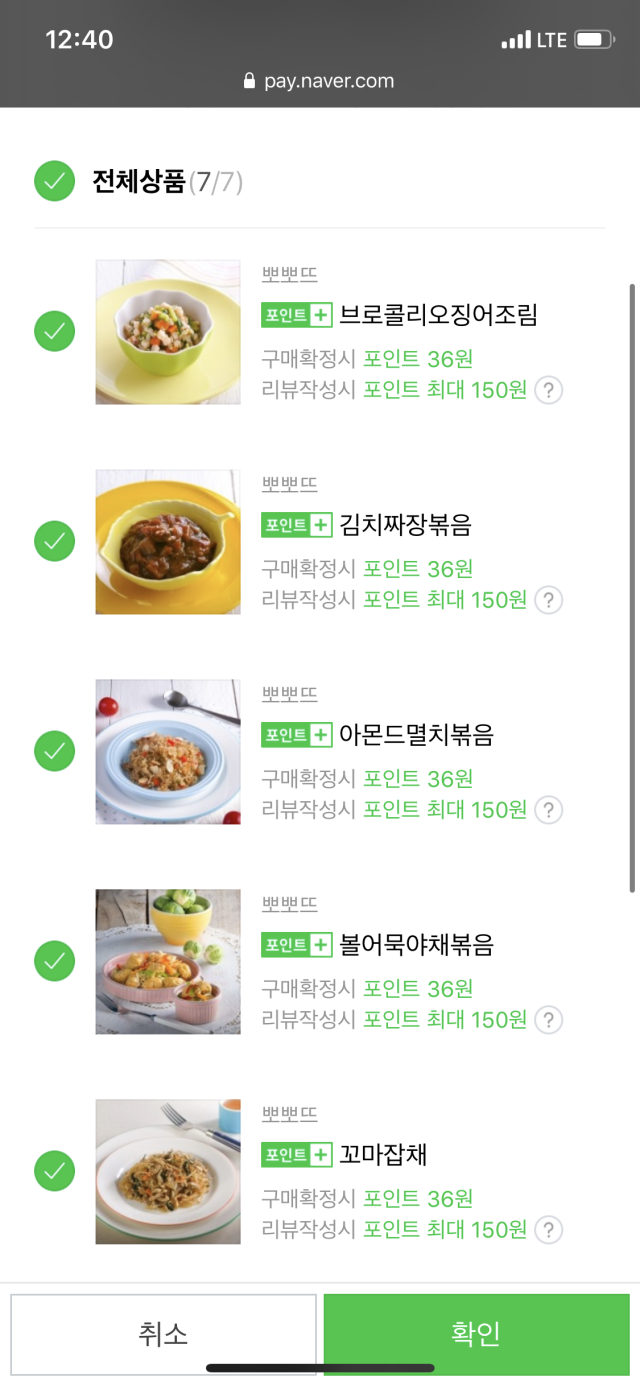Viewport: 640px width, 1386px height.
Task: Tap the lock icon before pay.naver.com
Action: tap(250, 82)
